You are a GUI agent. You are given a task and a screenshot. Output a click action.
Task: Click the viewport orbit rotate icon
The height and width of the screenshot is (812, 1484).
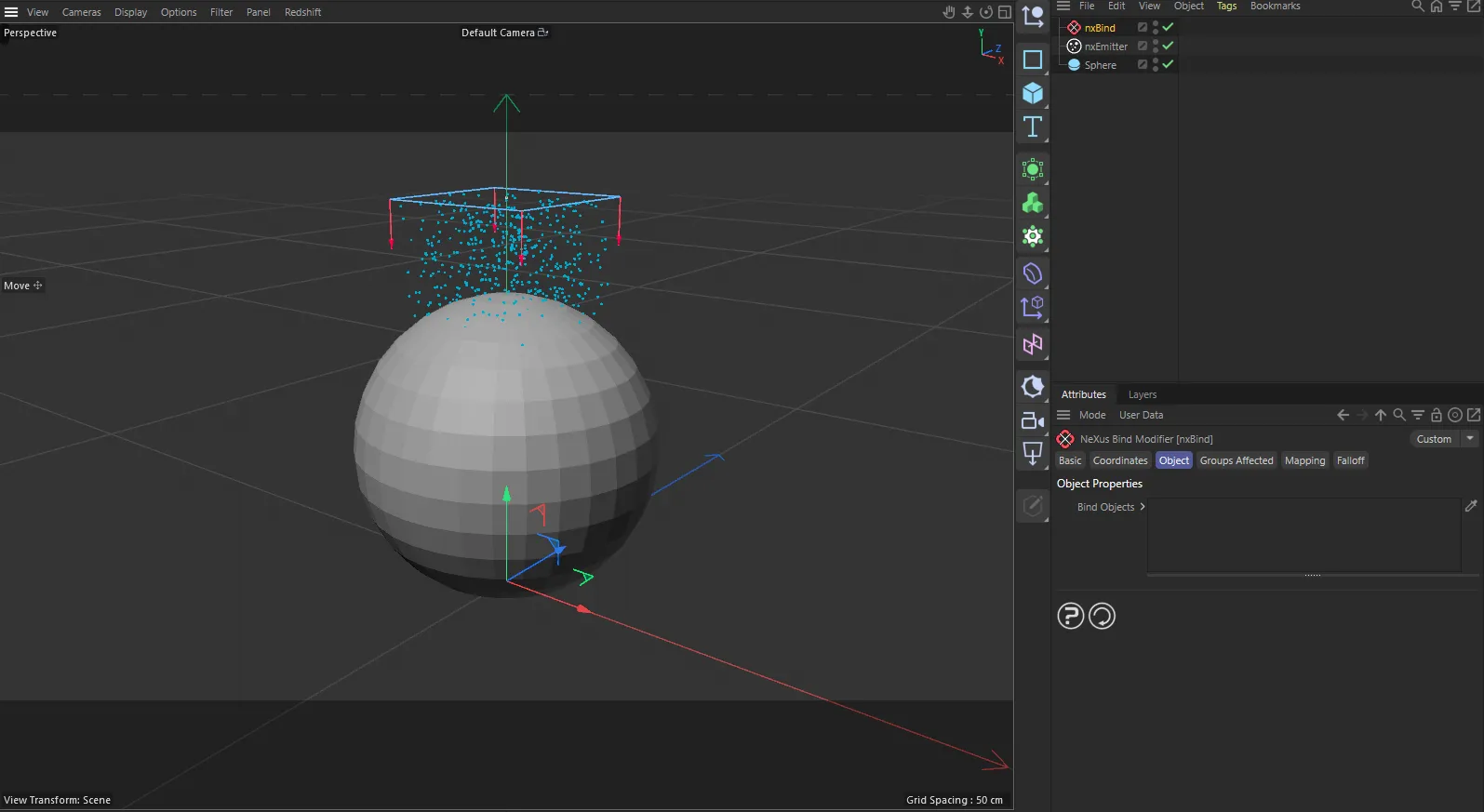[x=986, y=12]
